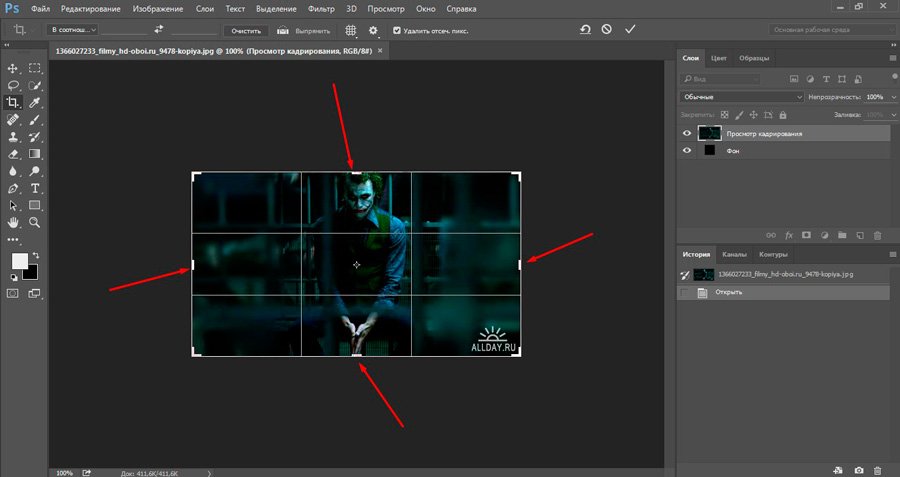Open the Layers panel flyout menu
900x477 pixels.
tap(893, 58)
